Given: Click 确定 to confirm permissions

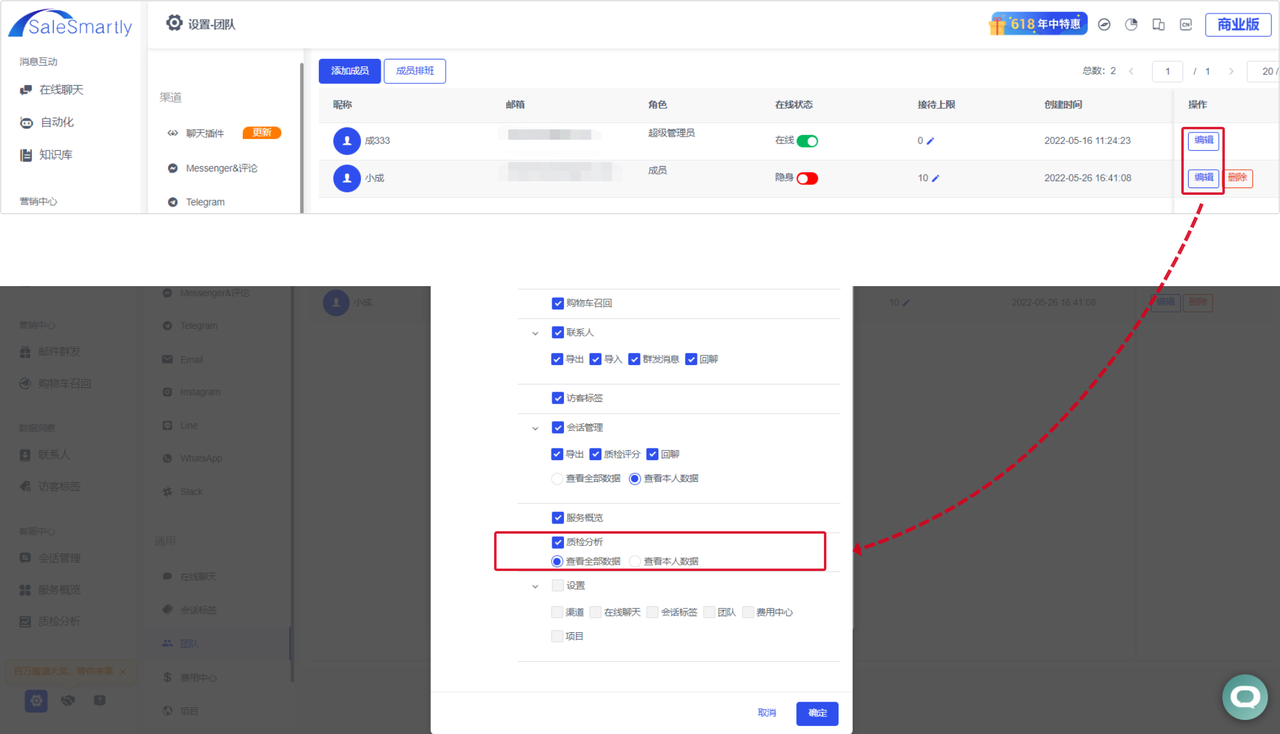Looking at the screenshot, I should coord(817,713).
